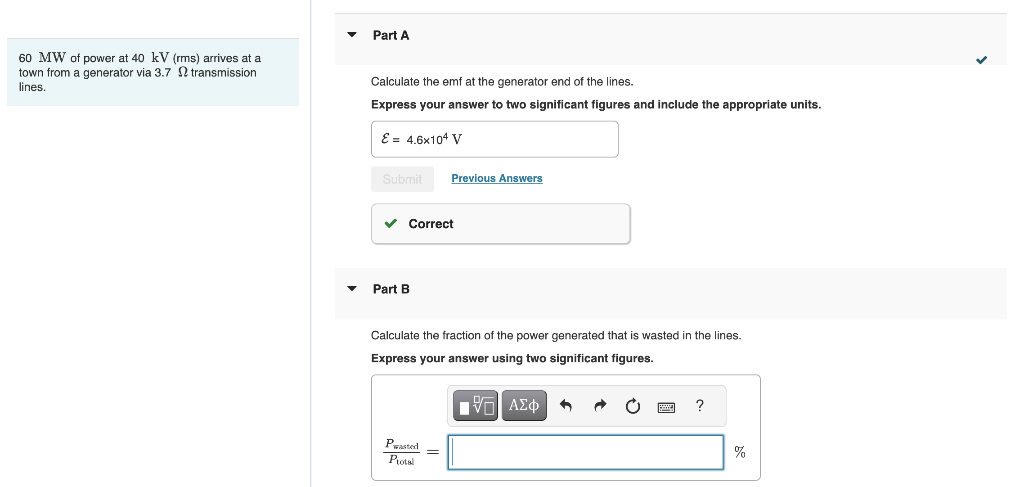Click the Part B header label
This screenshot has height=487, width=1024.
(x=391, y=289)
